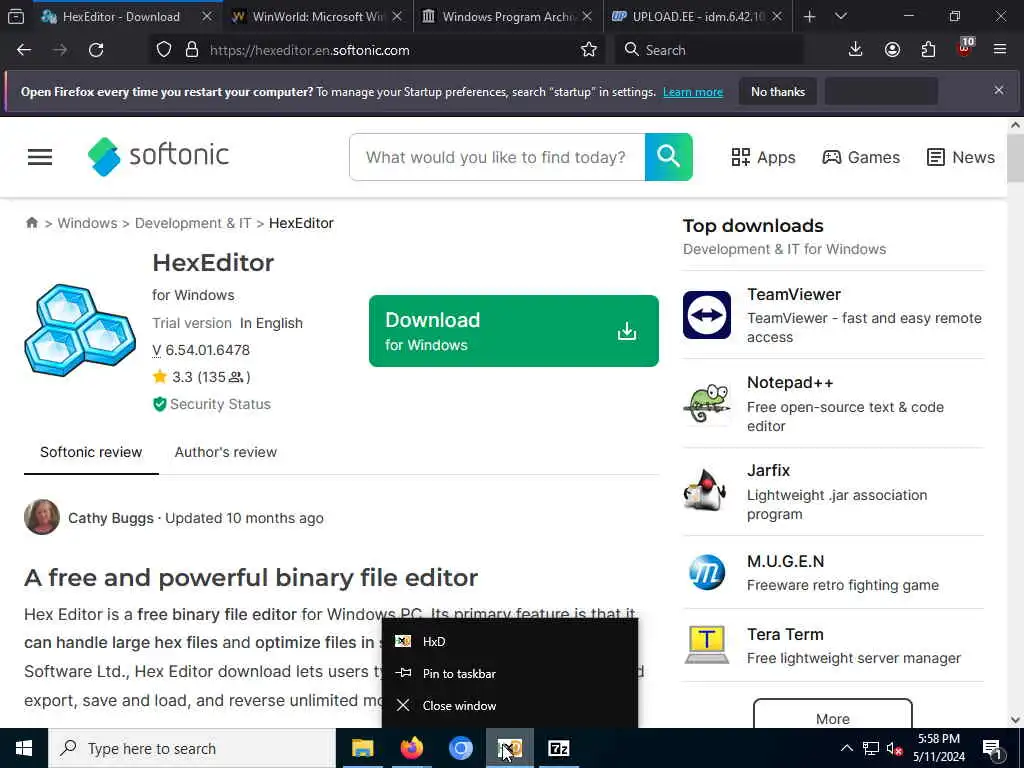Click the Development & IT breadcrumb
This screenshot has height=768, width=1024.
pos(193,223)
